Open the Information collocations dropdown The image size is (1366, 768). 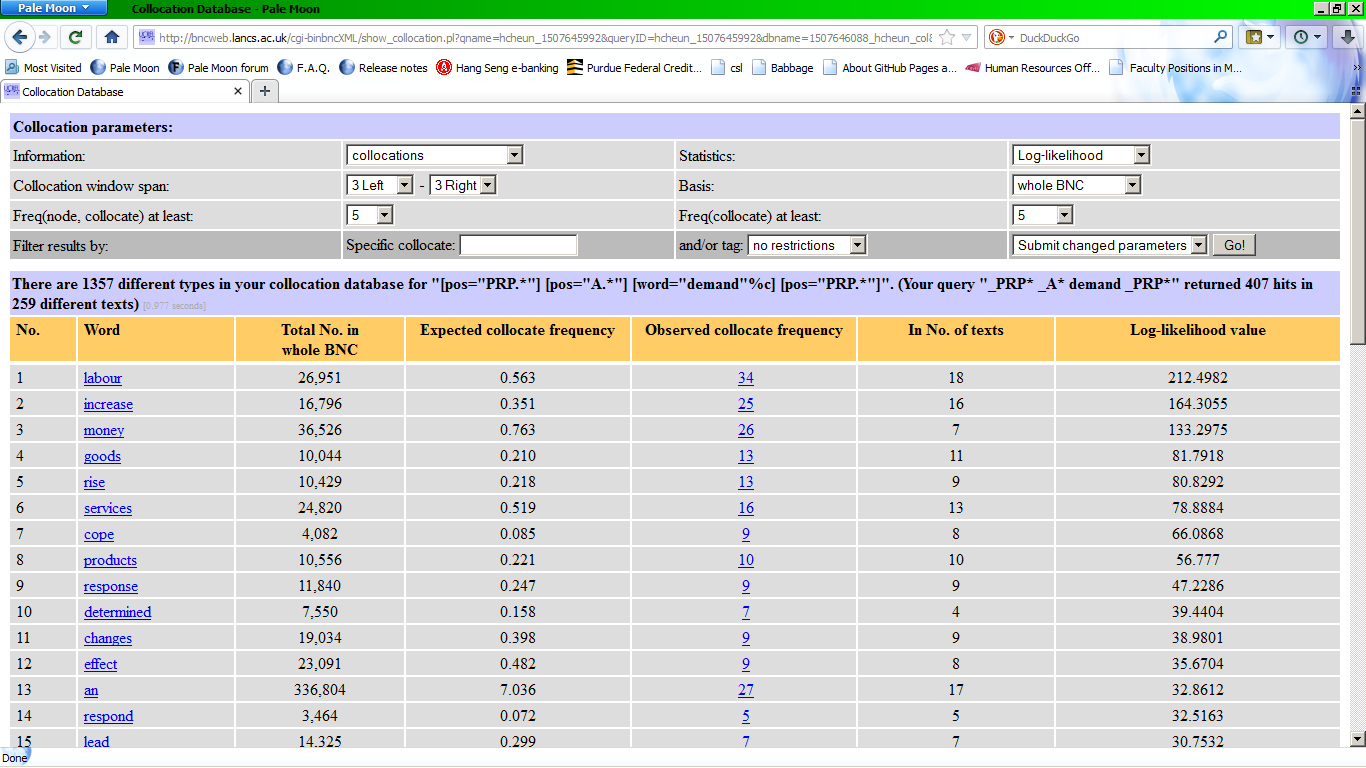(x=435, y=155)
